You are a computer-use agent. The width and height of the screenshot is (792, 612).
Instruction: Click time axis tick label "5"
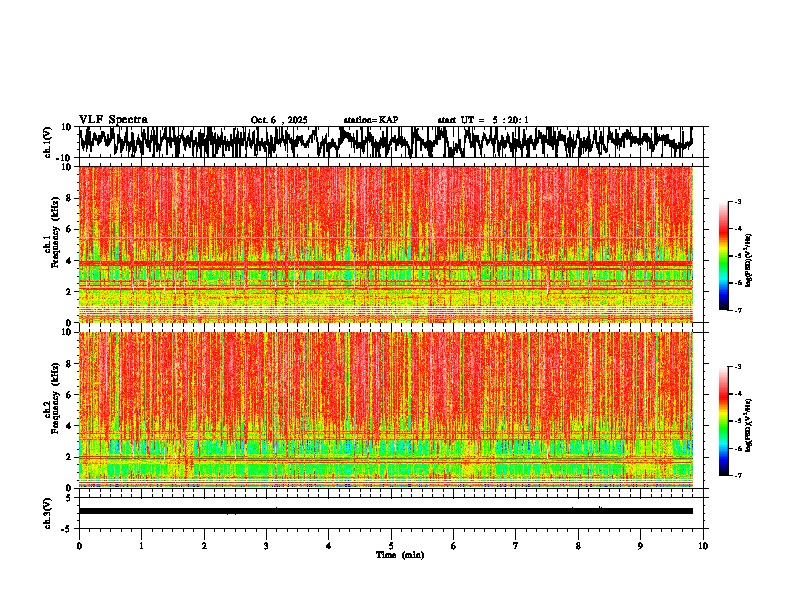(x=391, y=546)
